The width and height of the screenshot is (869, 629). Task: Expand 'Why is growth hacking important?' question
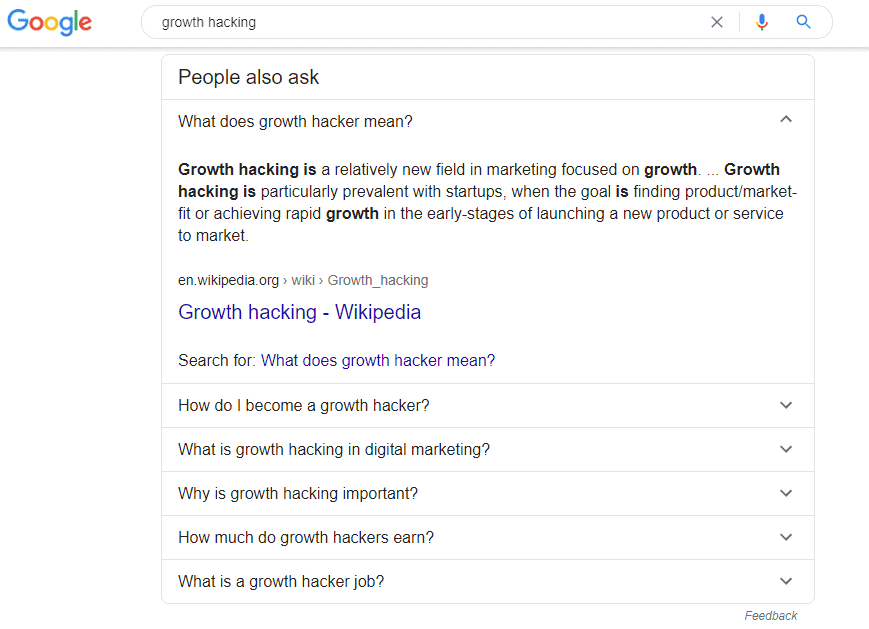pyautogui.click(x=298, y=493)
